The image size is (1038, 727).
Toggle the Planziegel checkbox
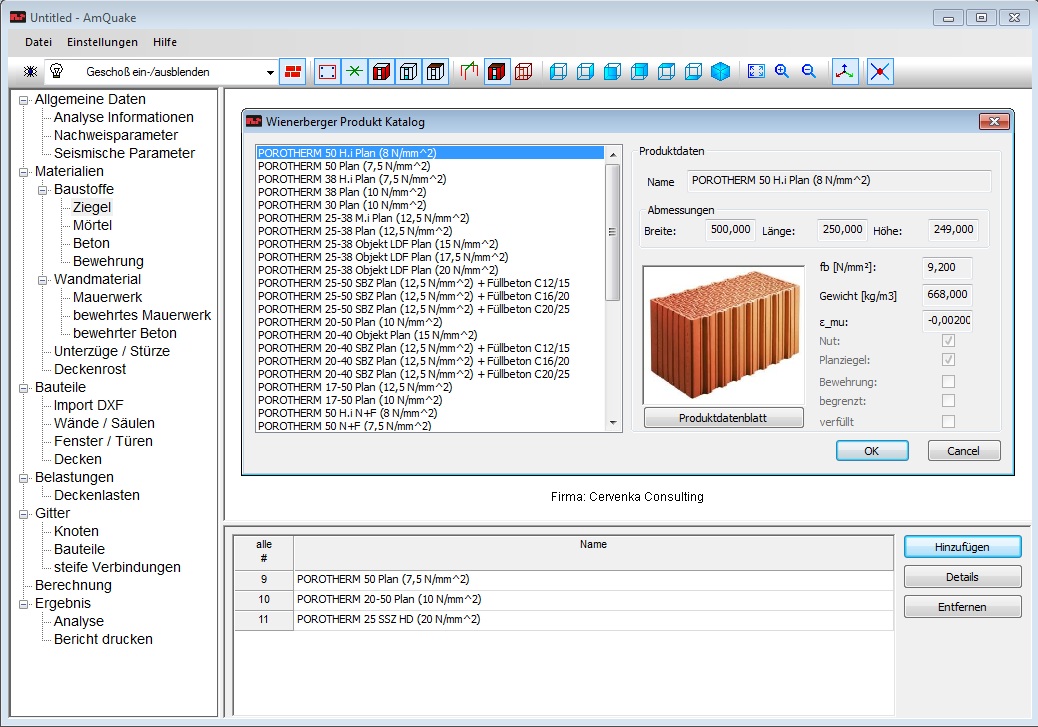click(949, 360)
